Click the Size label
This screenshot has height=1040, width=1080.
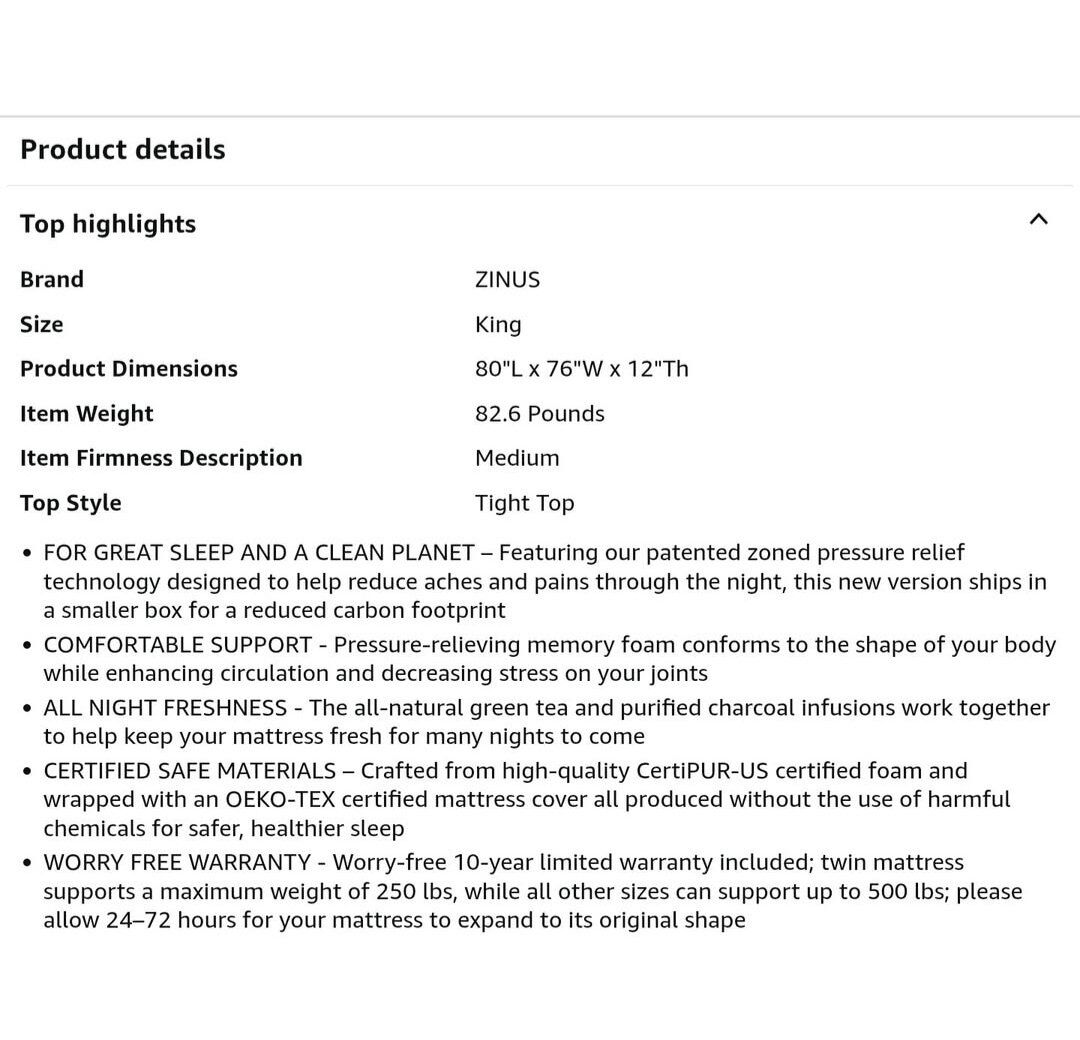[x=42, y=324]
